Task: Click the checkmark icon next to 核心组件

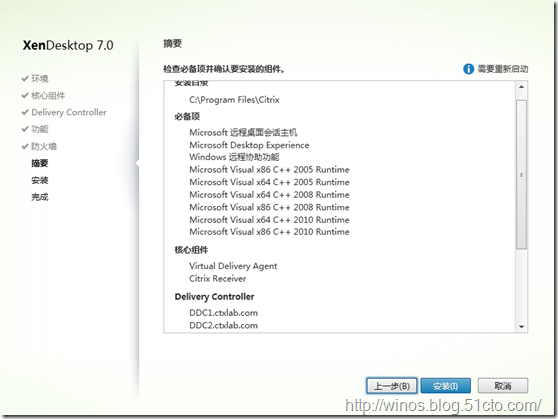Action: pyautogui.click(x=25, y=95)
